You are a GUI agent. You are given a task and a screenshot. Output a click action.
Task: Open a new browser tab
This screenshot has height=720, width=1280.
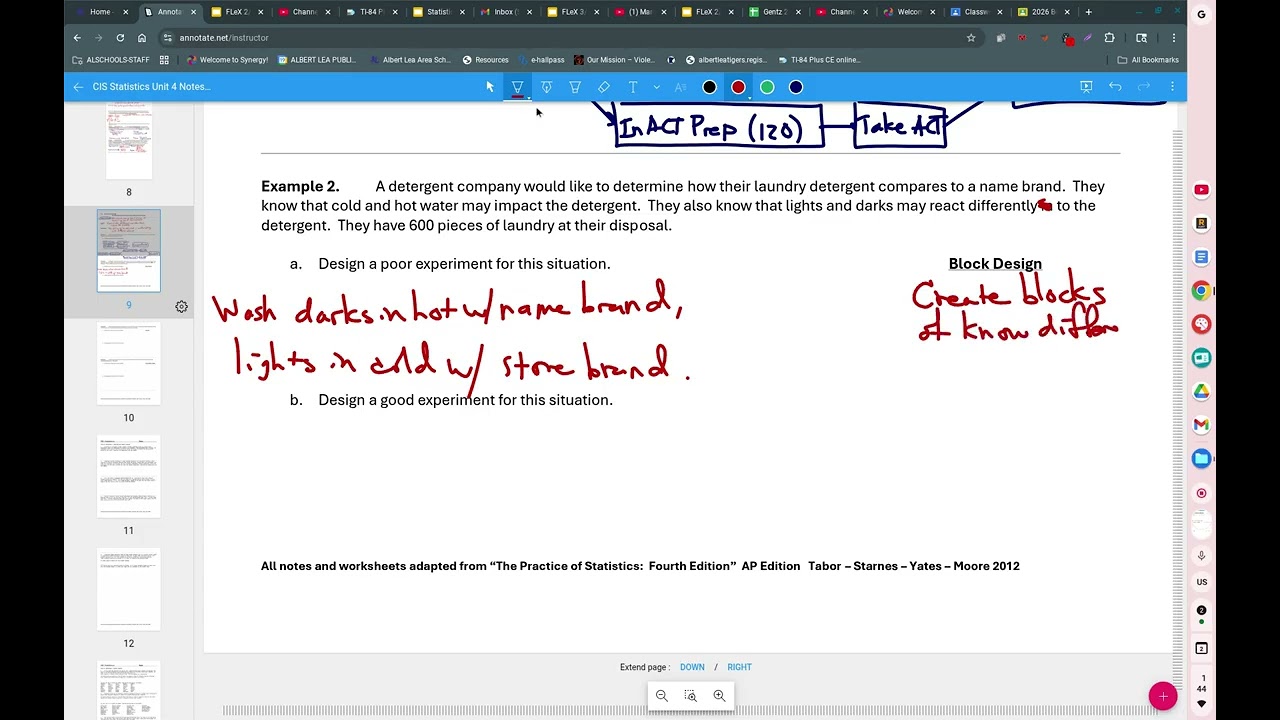tap(1088, 12)
